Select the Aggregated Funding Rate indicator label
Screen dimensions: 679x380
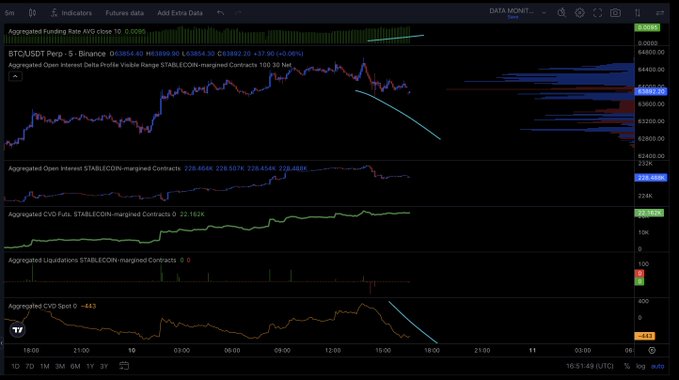[x=65, y=32]
